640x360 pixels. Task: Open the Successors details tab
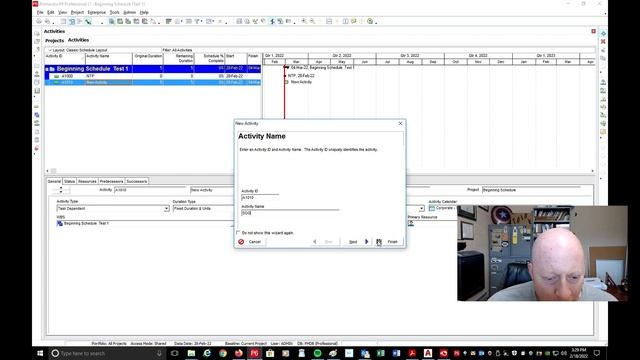coord(137,181)
